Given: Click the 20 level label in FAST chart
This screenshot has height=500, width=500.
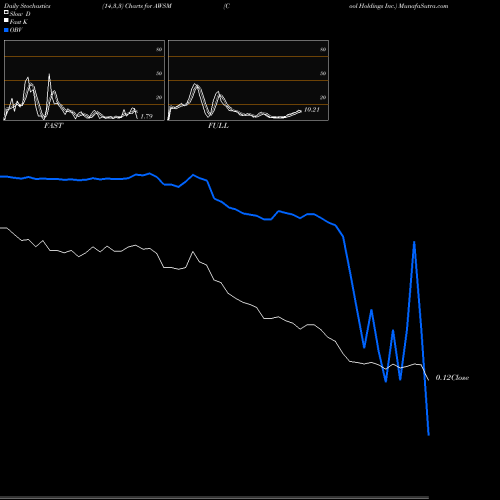Looking at the screenshot, I should tap(159, 97).
